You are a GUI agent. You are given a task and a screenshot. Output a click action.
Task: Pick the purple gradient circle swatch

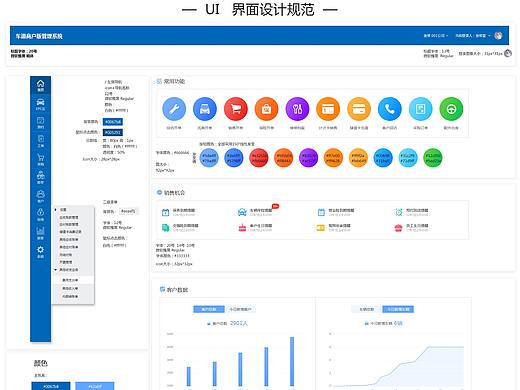pyautogui.click(x=308, y=158)
